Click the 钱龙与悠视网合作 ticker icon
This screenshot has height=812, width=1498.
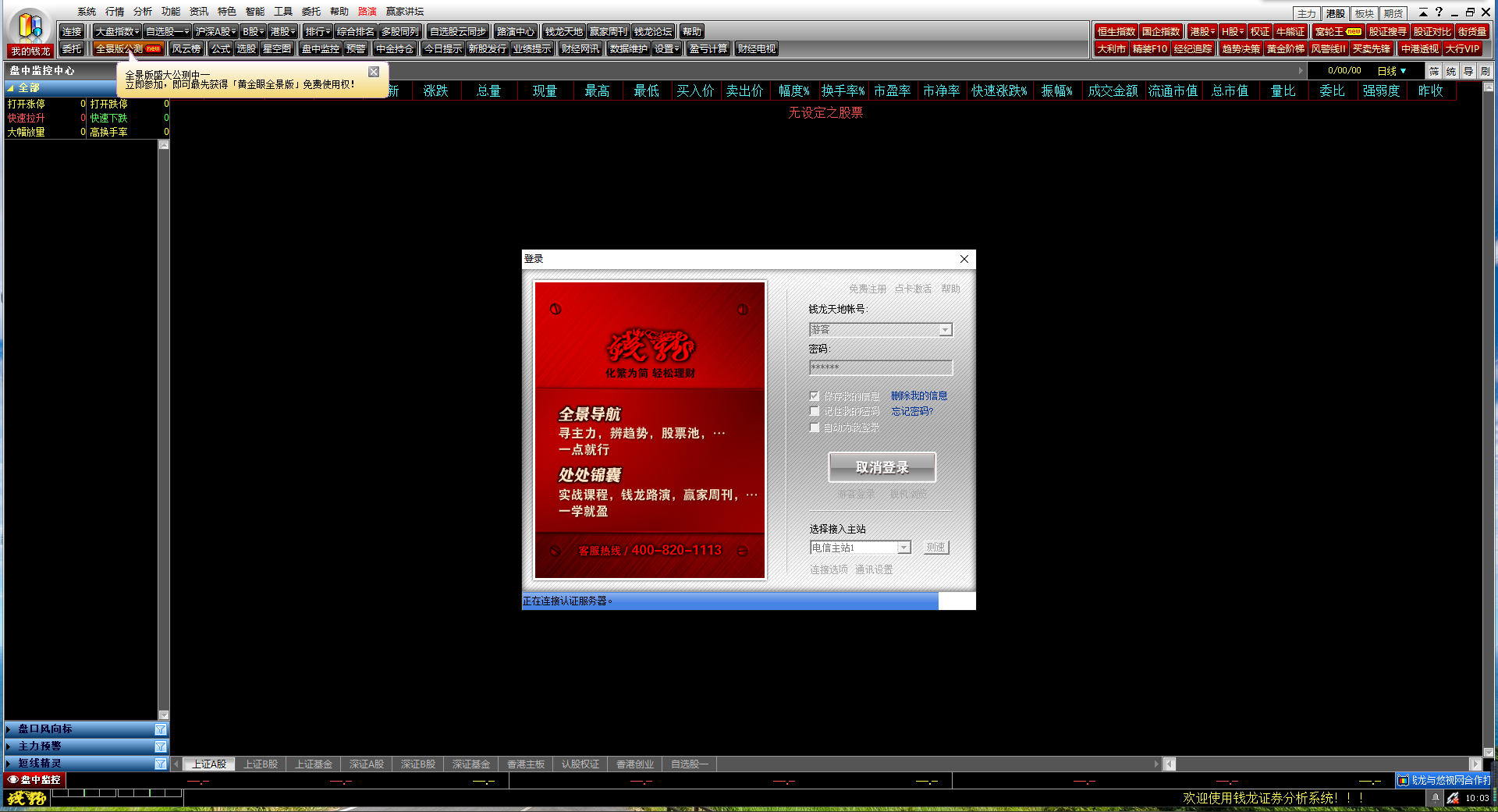click(1403, 780)
